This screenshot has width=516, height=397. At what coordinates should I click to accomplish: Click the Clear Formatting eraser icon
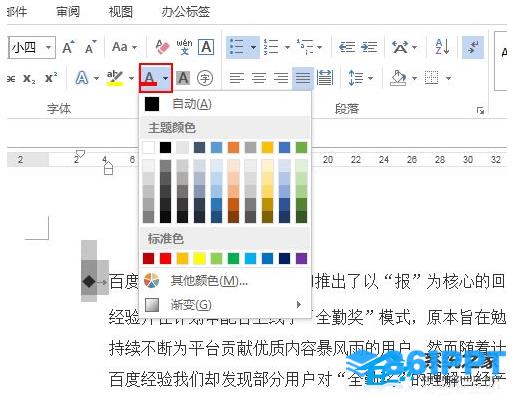click(162, 47)
